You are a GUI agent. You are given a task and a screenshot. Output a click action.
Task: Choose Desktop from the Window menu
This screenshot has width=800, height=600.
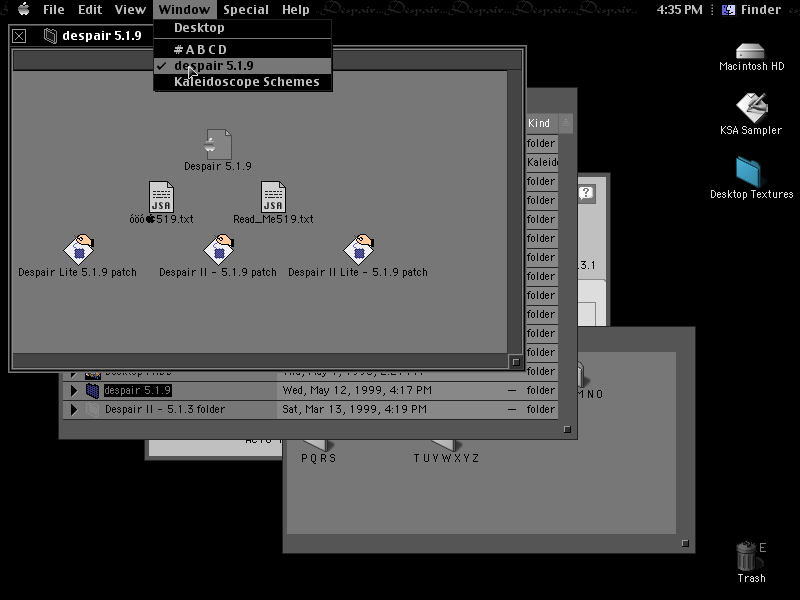coord(243,28)
